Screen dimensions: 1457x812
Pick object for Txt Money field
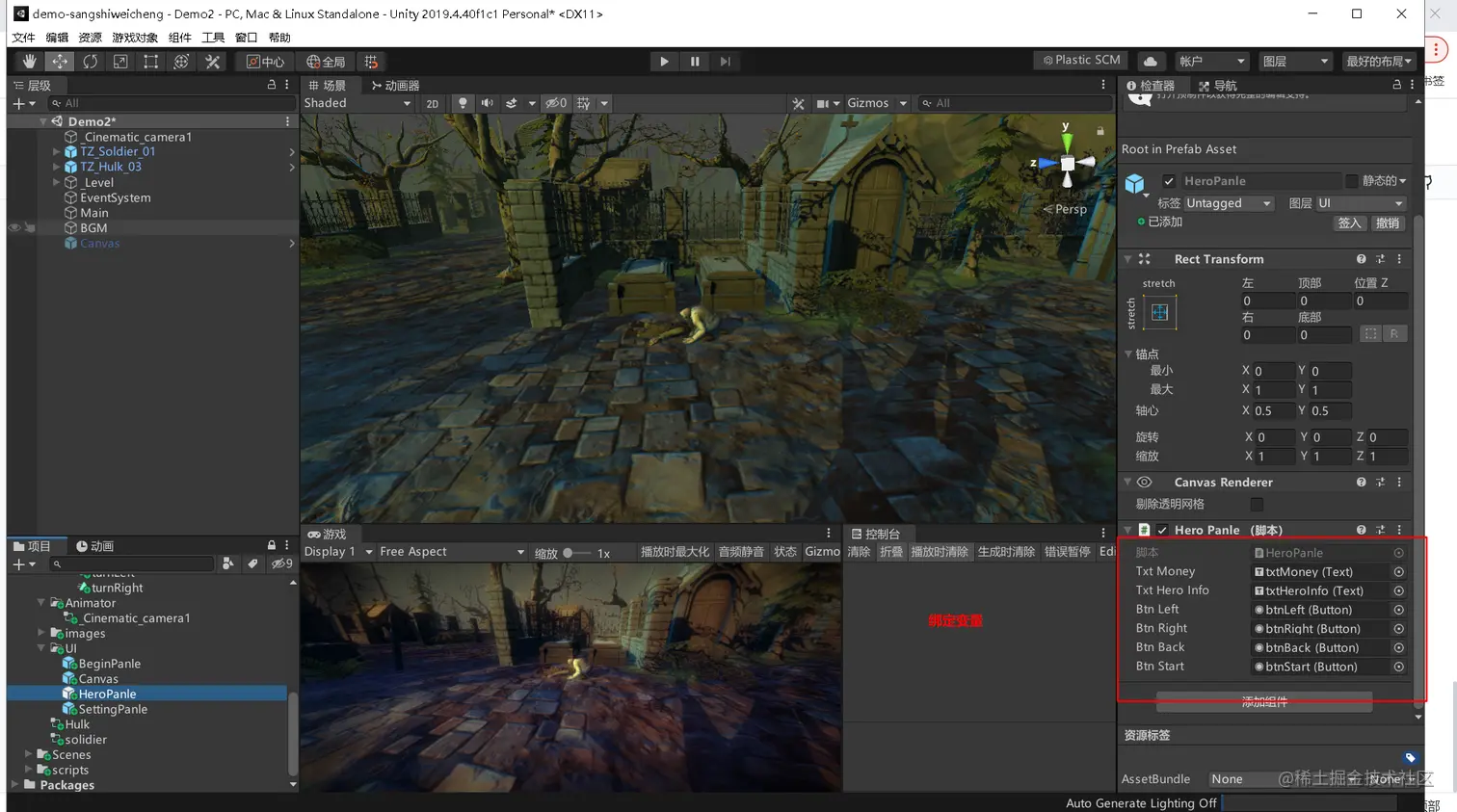click(x=1399, y=572)
